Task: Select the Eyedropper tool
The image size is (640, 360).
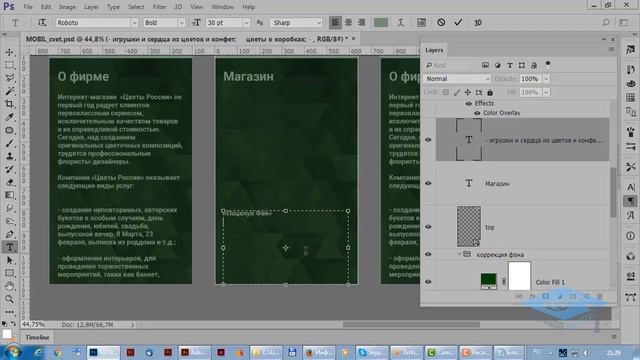Action: (9, 117)
